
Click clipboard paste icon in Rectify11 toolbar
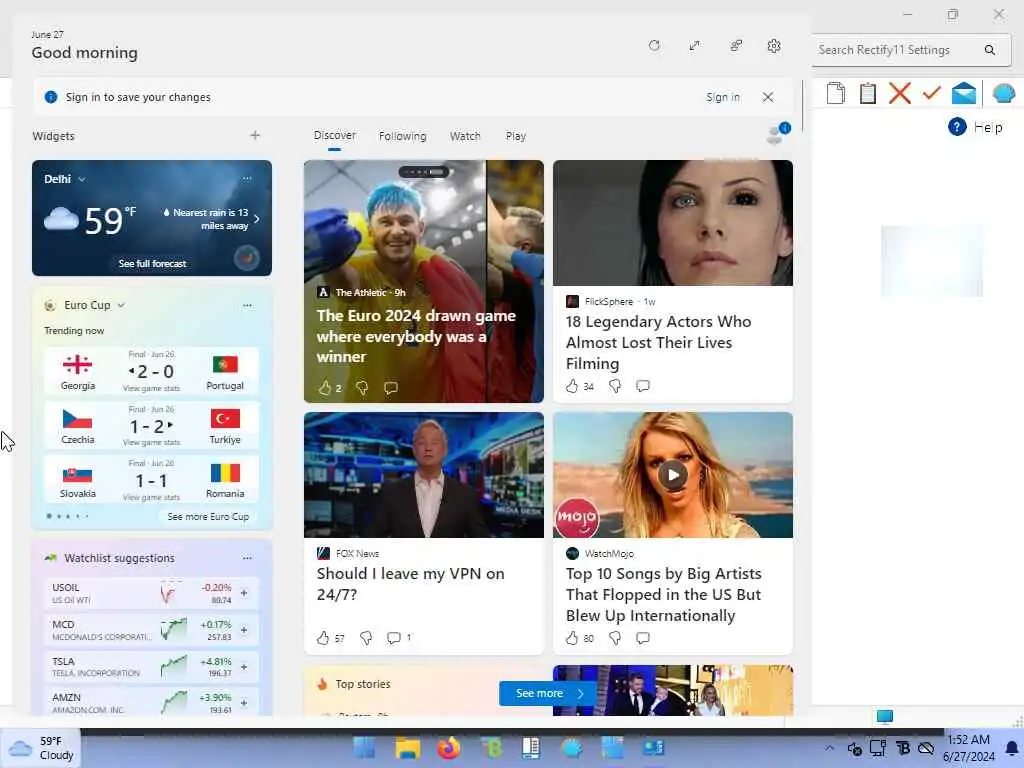click(x=867, y=93)
